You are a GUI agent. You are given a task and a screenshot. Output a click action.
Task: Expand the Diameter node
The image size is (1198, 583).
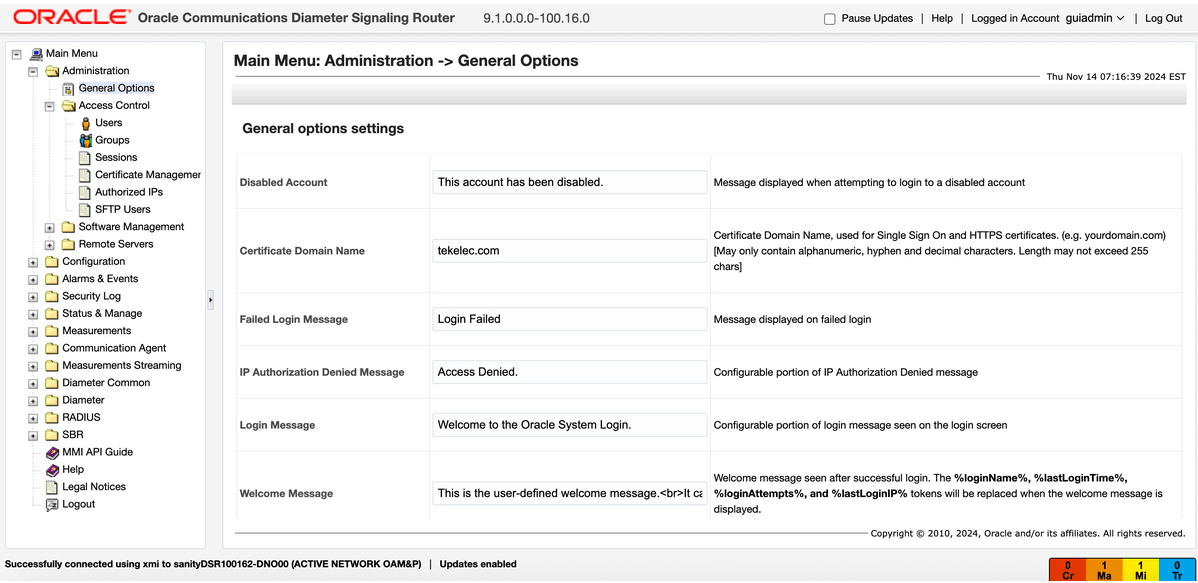(33, 401)
